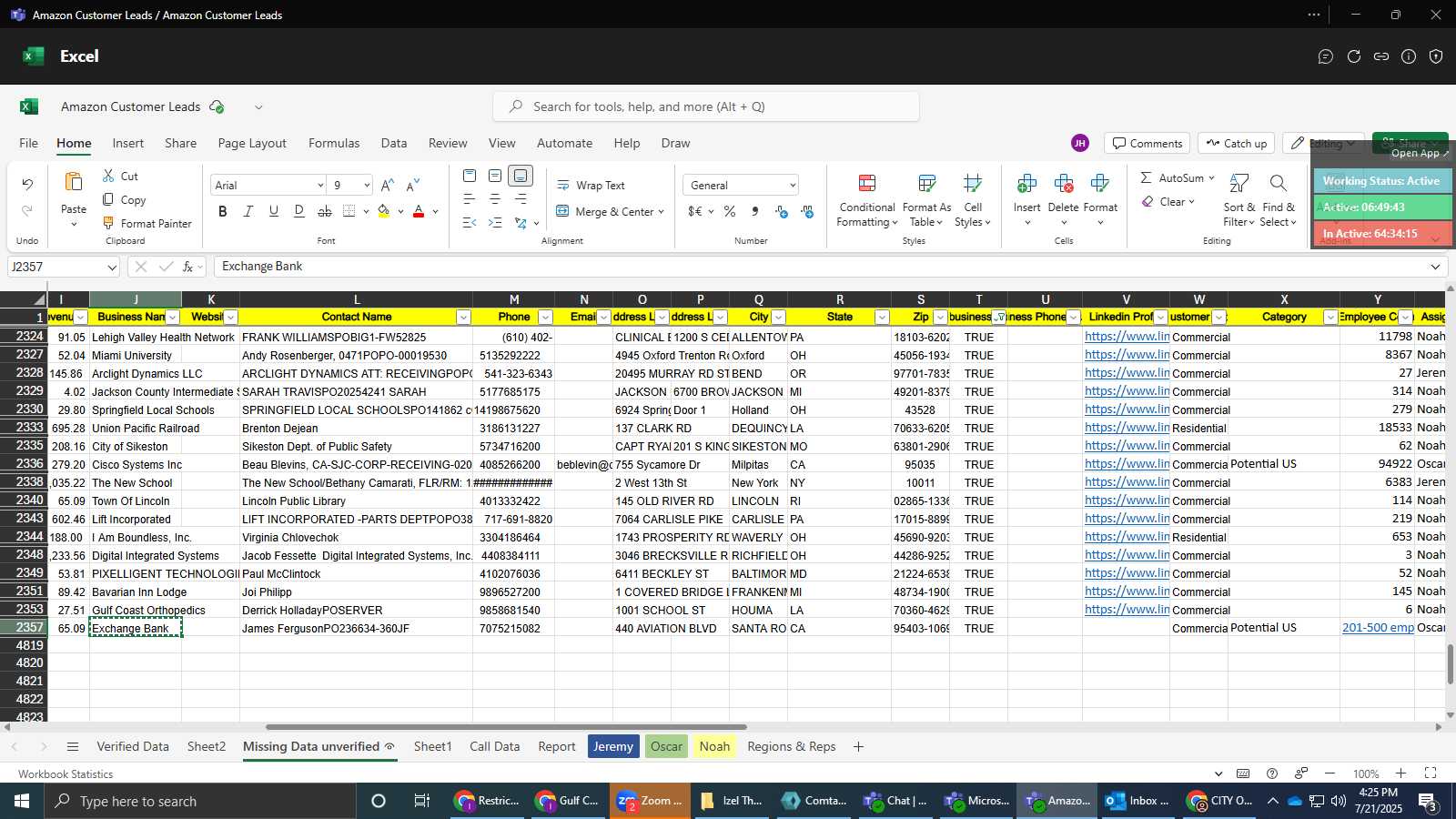
Task: Click the zoom in plus button
Action: tap(1401, 773)
